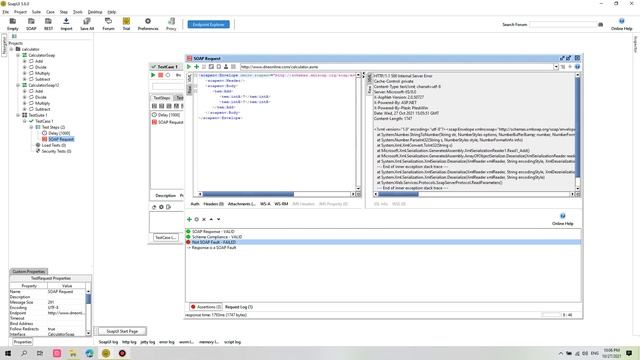640x360 pixels.
Task: Open the error log tab
Action: (167, 342)
